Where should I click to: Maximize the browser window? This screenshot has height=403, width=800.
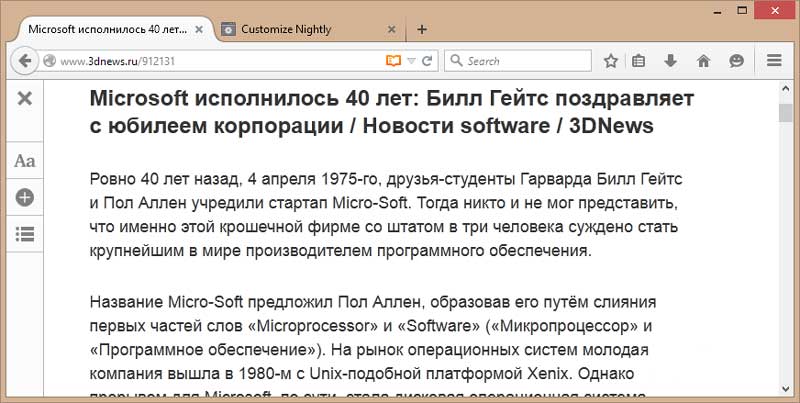743,10
